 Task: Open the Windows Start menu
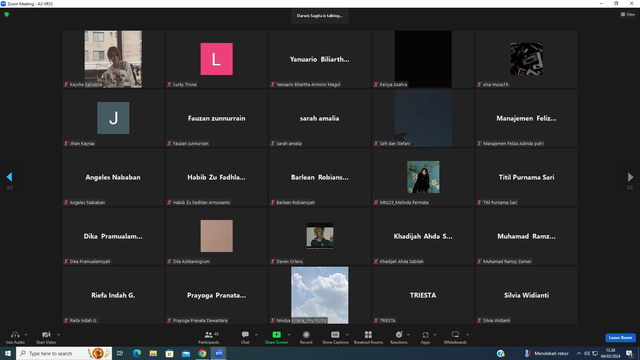pos(8,353)
